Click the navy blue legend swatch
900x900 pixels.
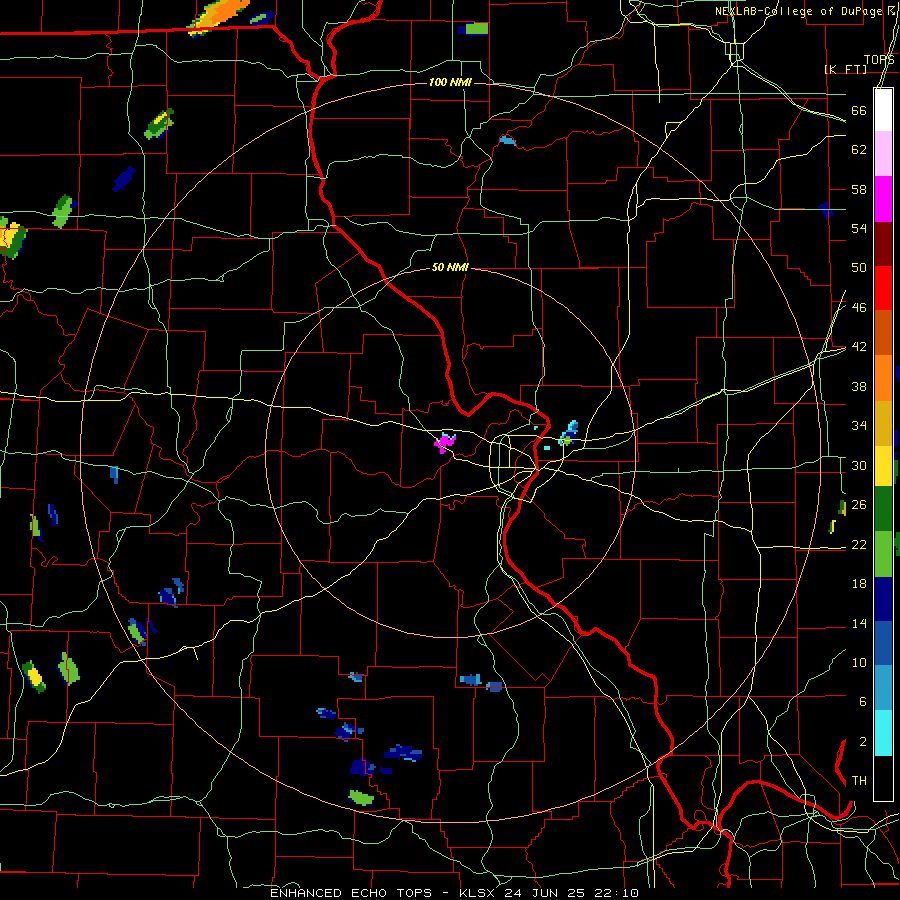[x=883, y=599]
